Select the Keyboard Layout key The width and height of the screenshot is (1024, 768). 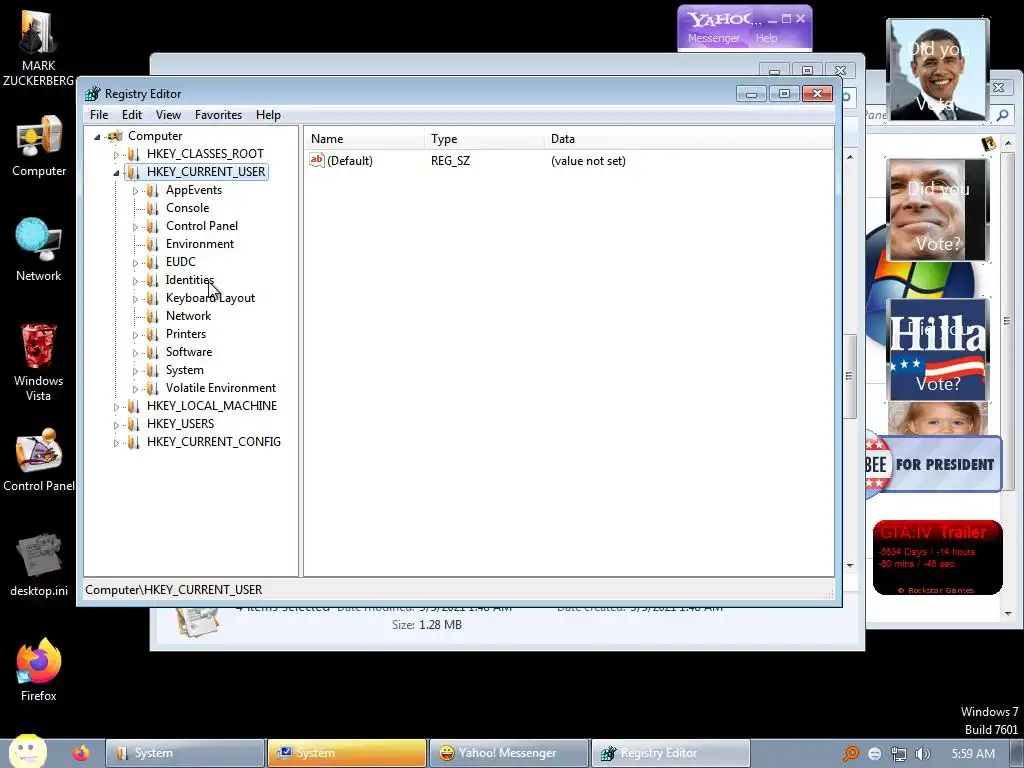210,298
